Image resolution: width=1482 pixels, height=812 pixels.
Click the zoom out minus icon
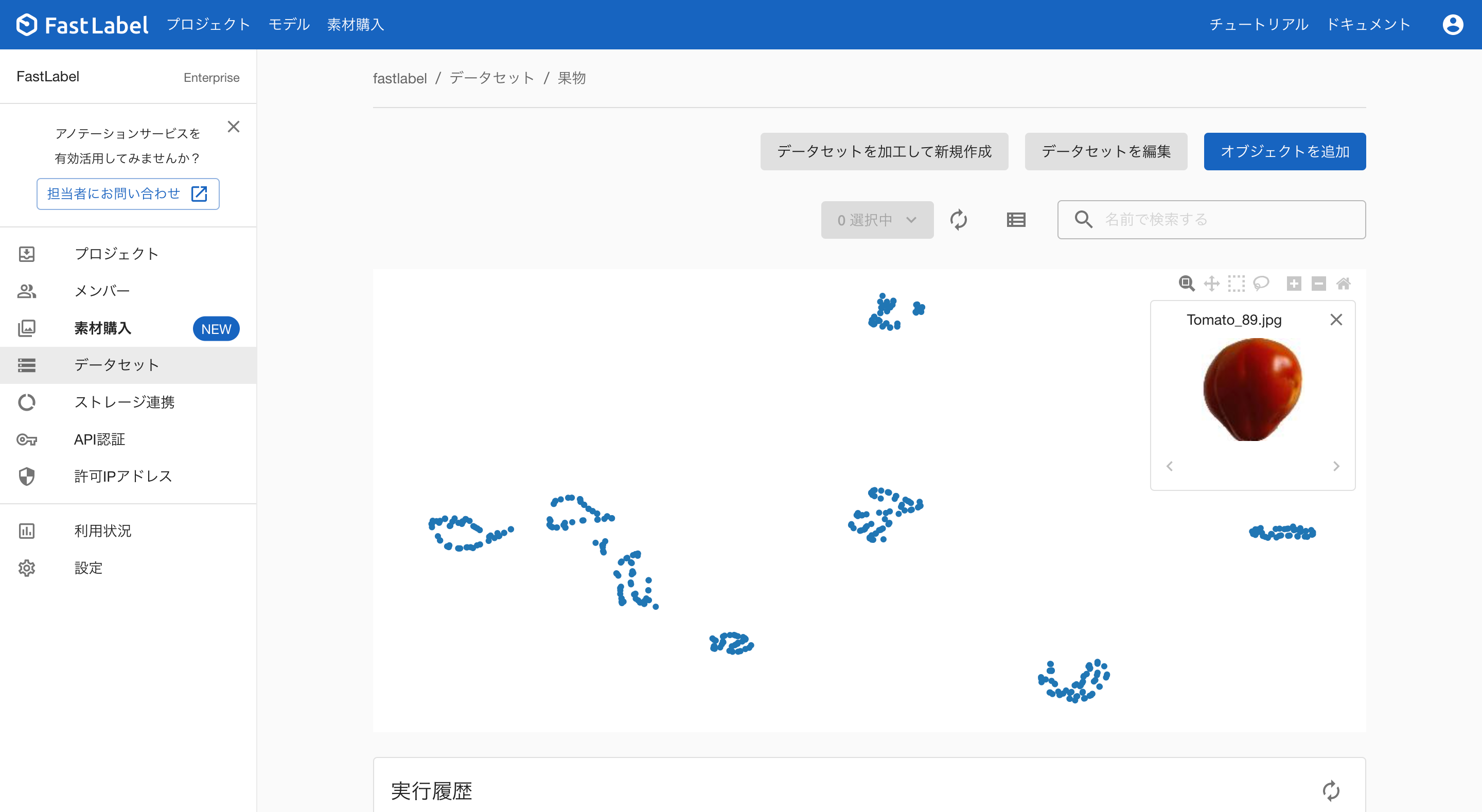point(1318,283)
